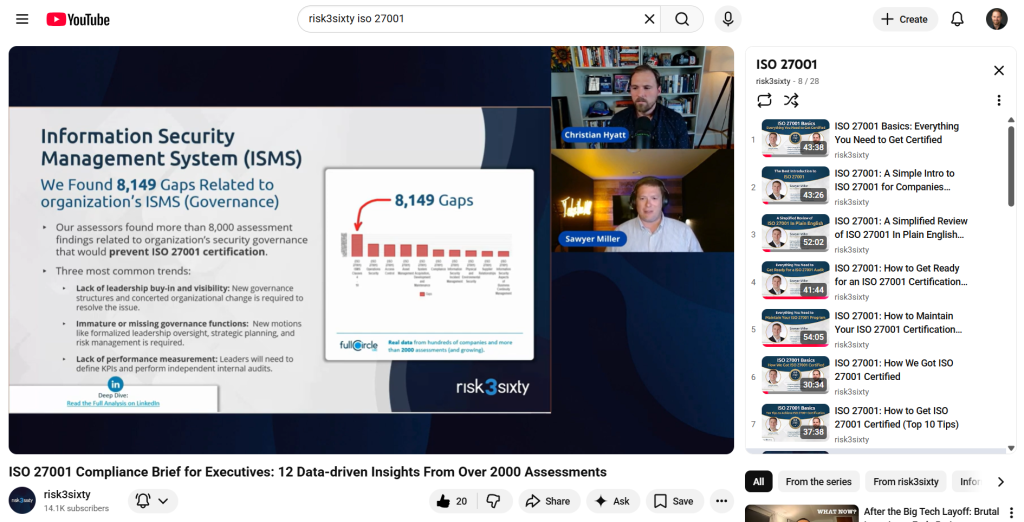This screenshot has height=522, width=1024.
Task: Toggle playlist shuffle
Action: pyautogui.click(x=791, y=100)
